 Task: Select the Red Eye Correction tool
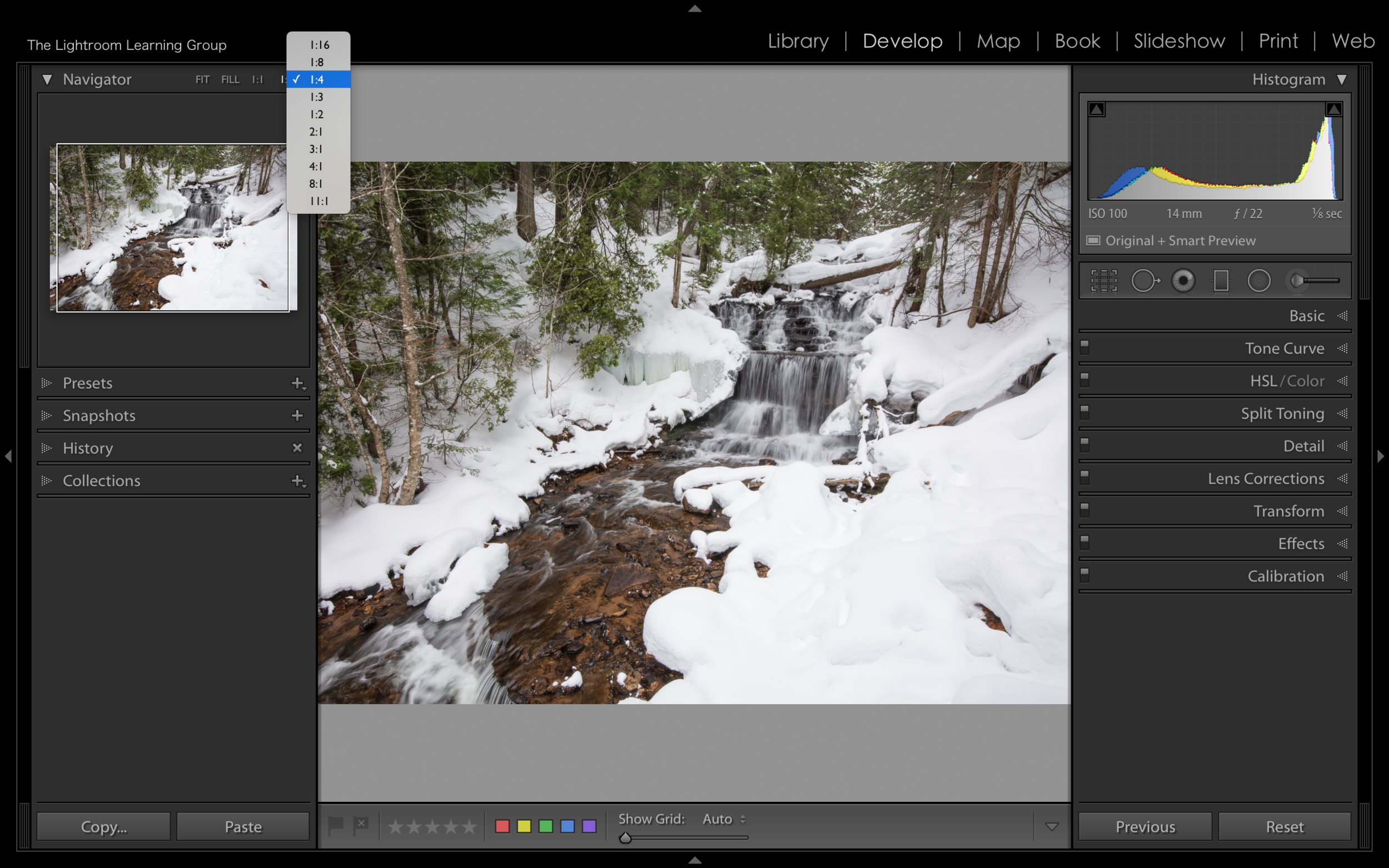1183,280
